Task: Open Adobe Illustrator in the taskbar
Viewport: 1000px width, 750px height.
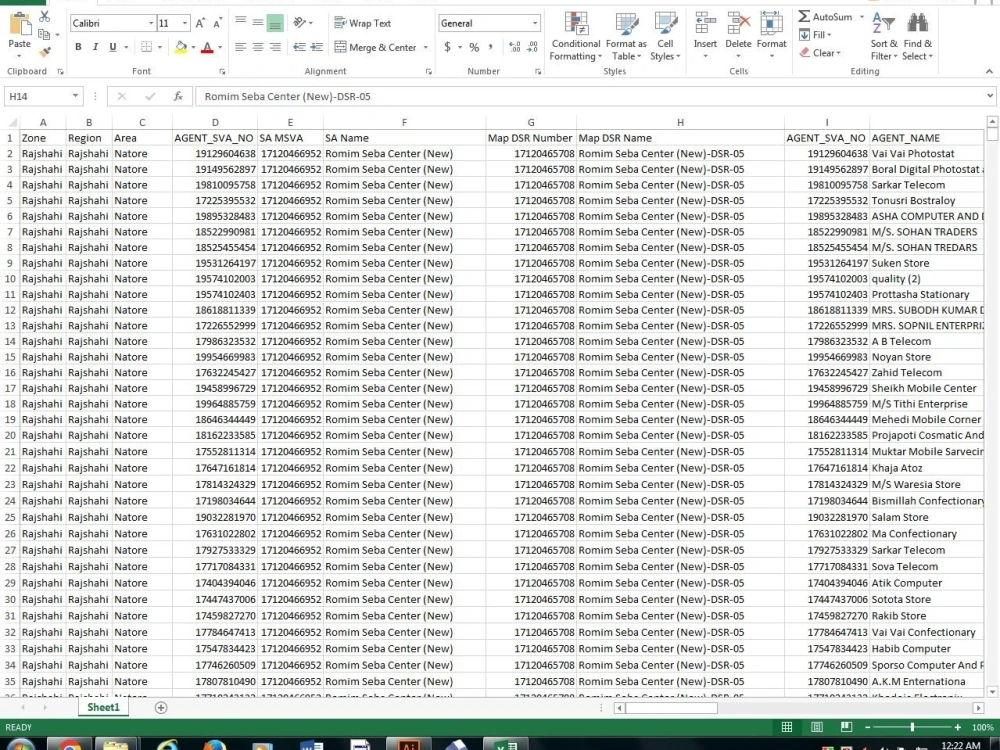Action: coord(409,744)
